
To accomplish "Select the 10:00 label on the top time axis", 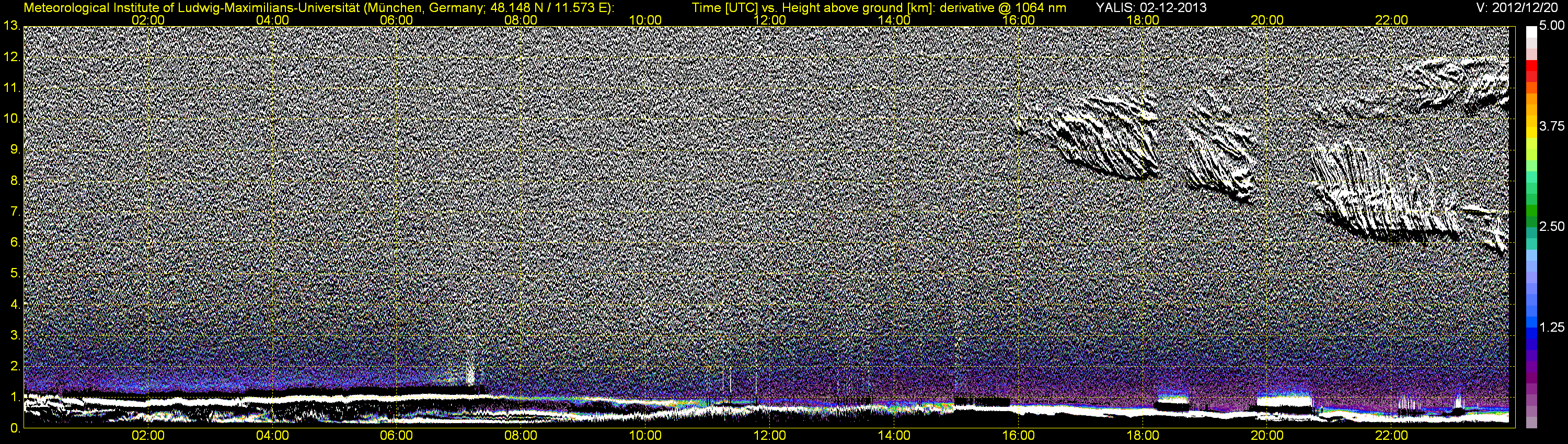I will pos(645,20).
